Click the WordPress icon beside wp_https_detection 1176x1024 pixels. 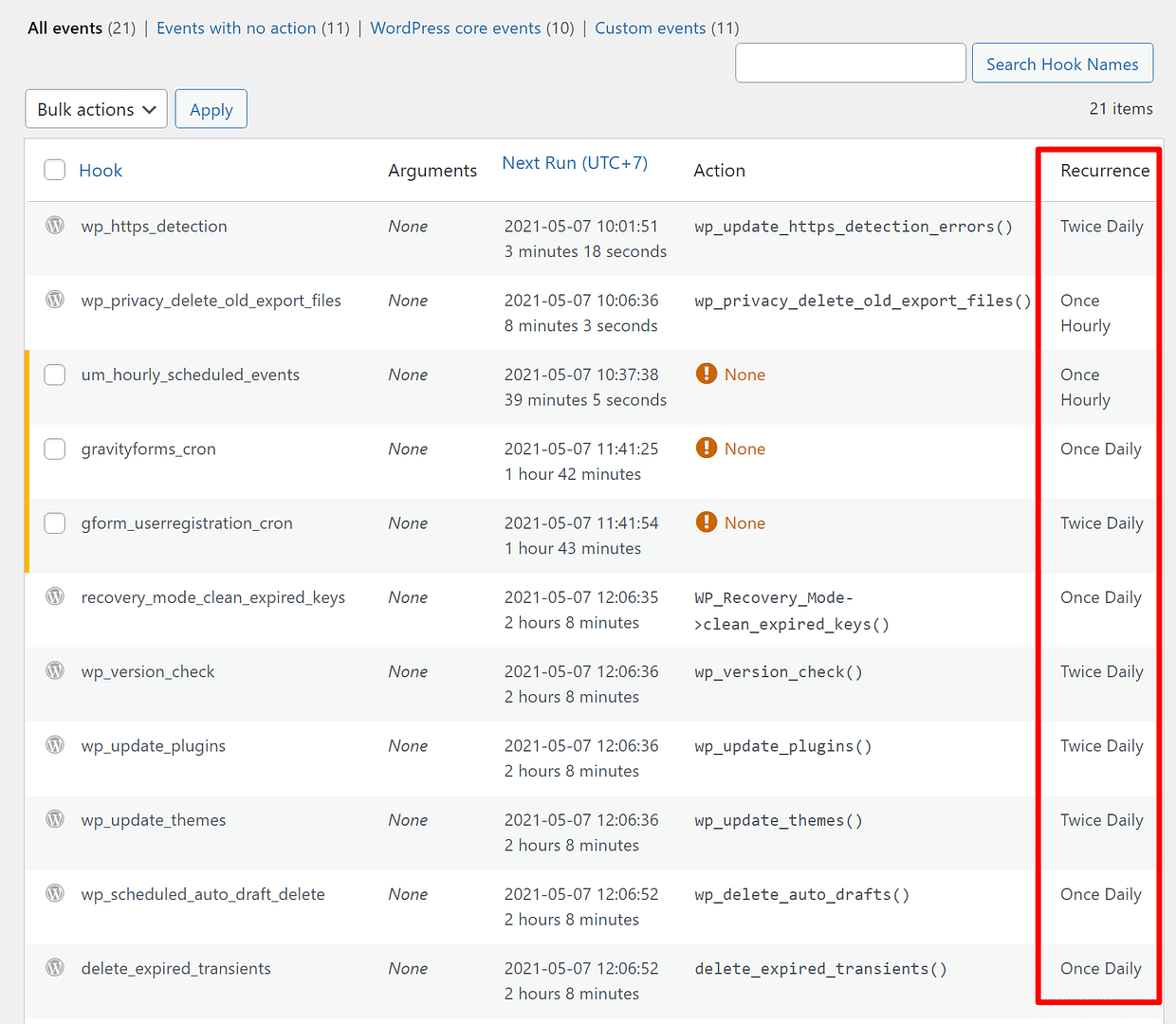tap(54, 225)
